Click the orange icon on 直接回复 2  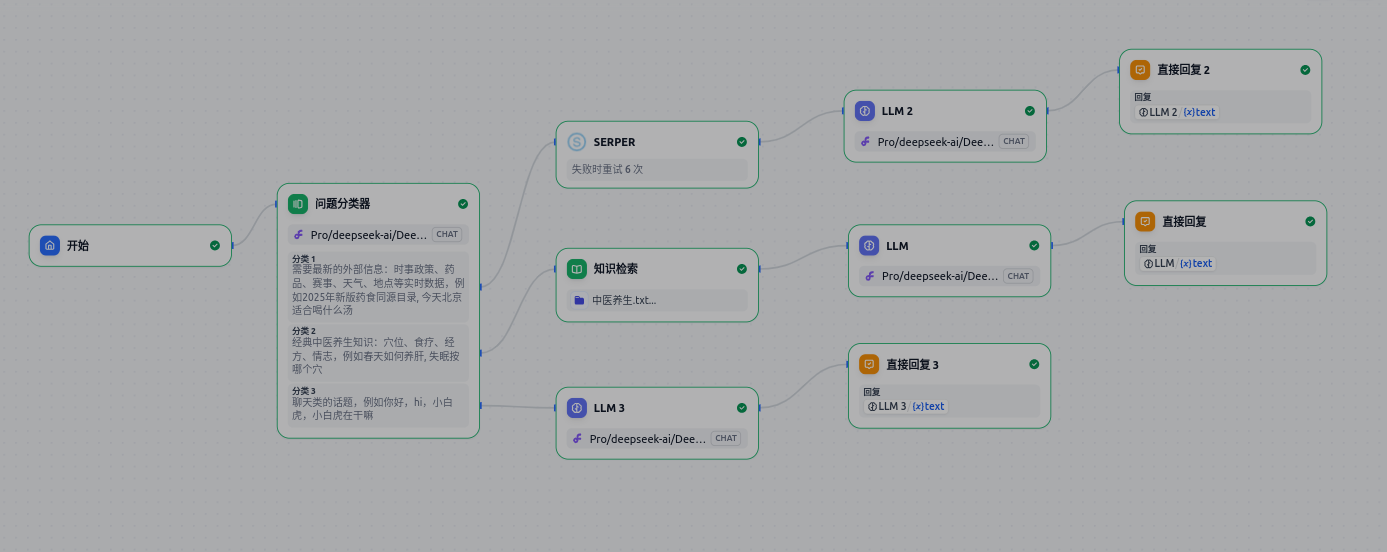[x=1140, y=70]
